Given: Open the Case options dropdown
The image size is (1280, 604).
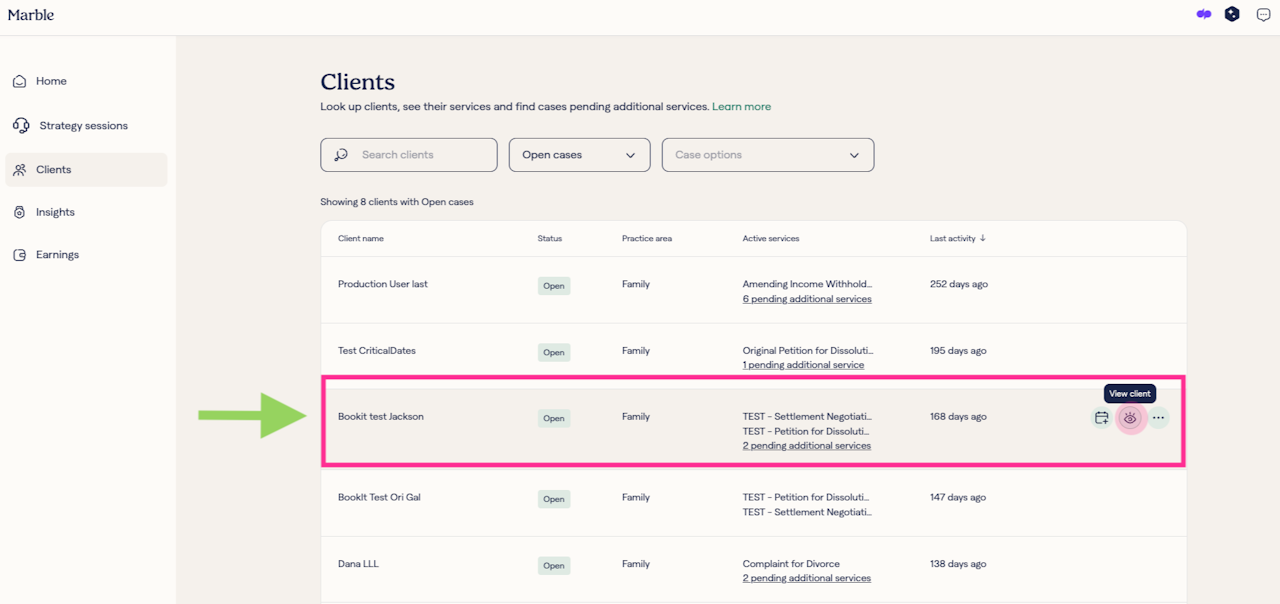Looking at the screenshot, I should tap(767, 155).
